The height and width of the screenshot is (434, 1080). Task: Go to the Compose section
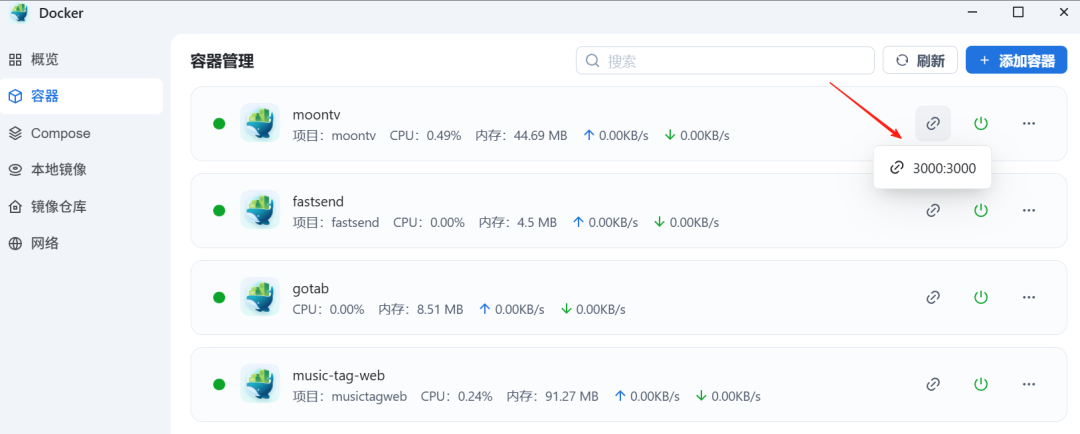[x=81, y=133]
